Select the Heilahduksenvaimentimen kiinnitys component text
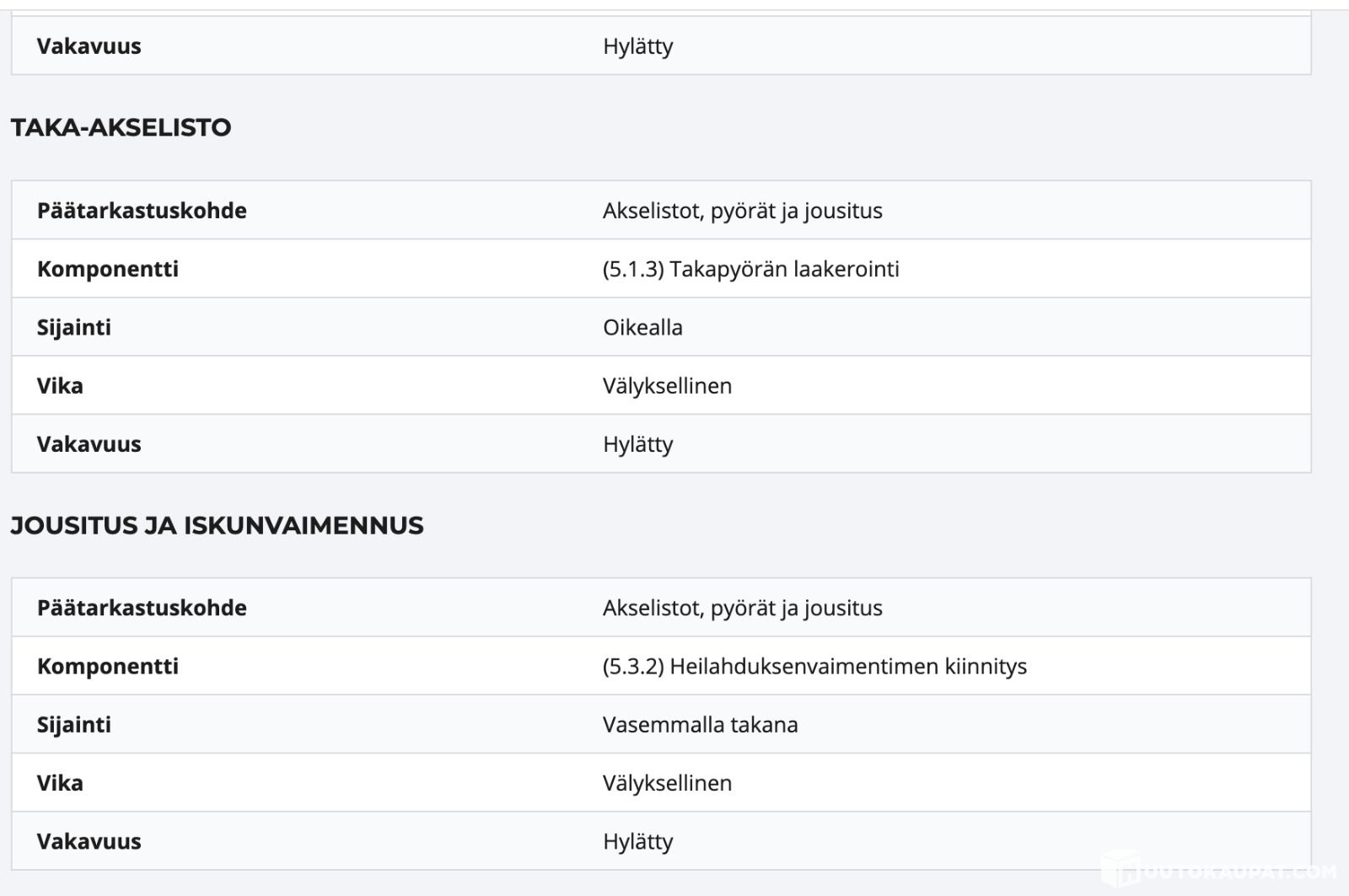Viewport: 1349px width, 896px height. pyautogui.click(x=814, y=666)
